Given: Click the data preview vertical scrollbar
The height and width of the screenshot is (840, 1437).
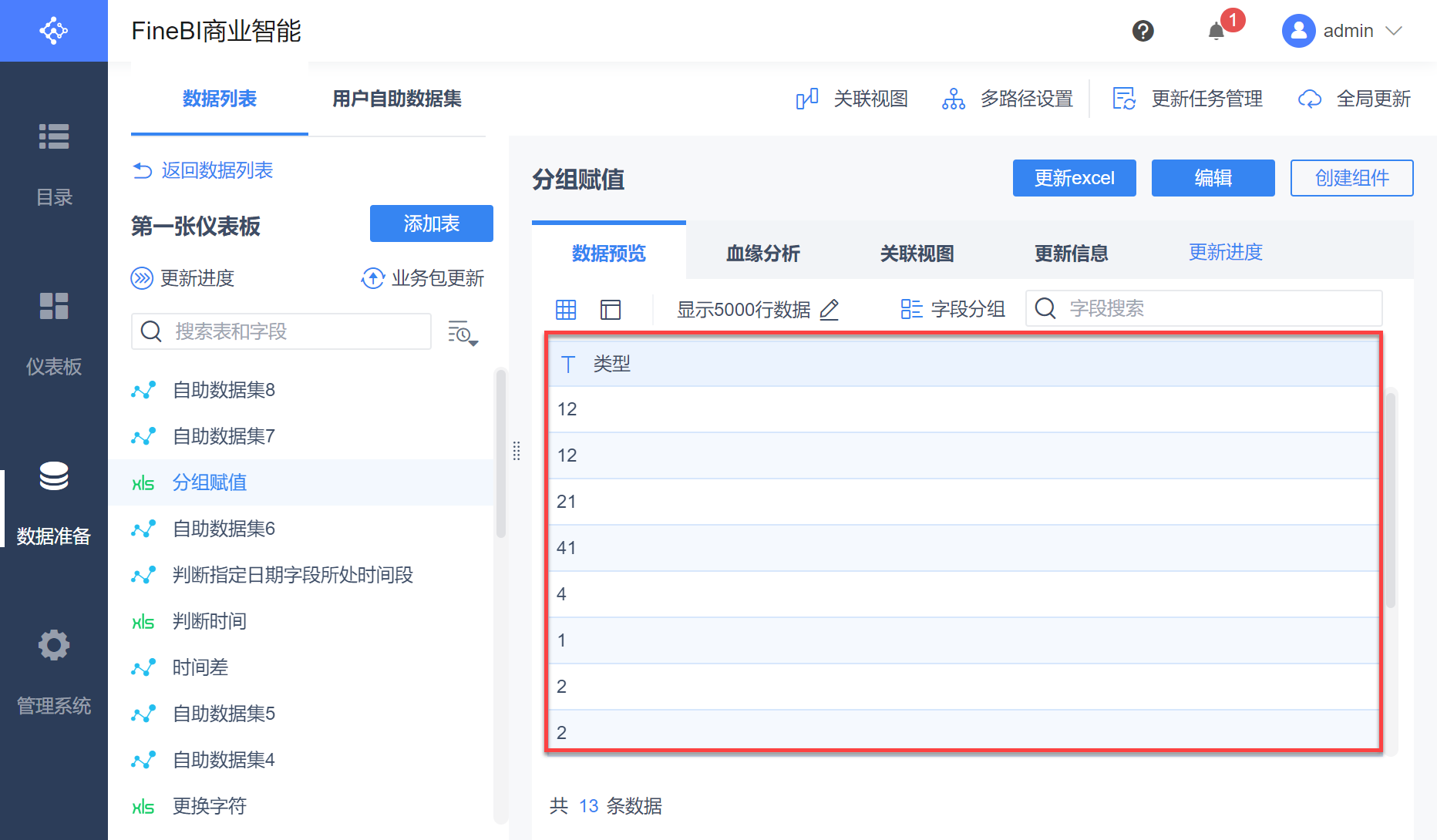Looking at the screenshot, I should pos(1391,500).
